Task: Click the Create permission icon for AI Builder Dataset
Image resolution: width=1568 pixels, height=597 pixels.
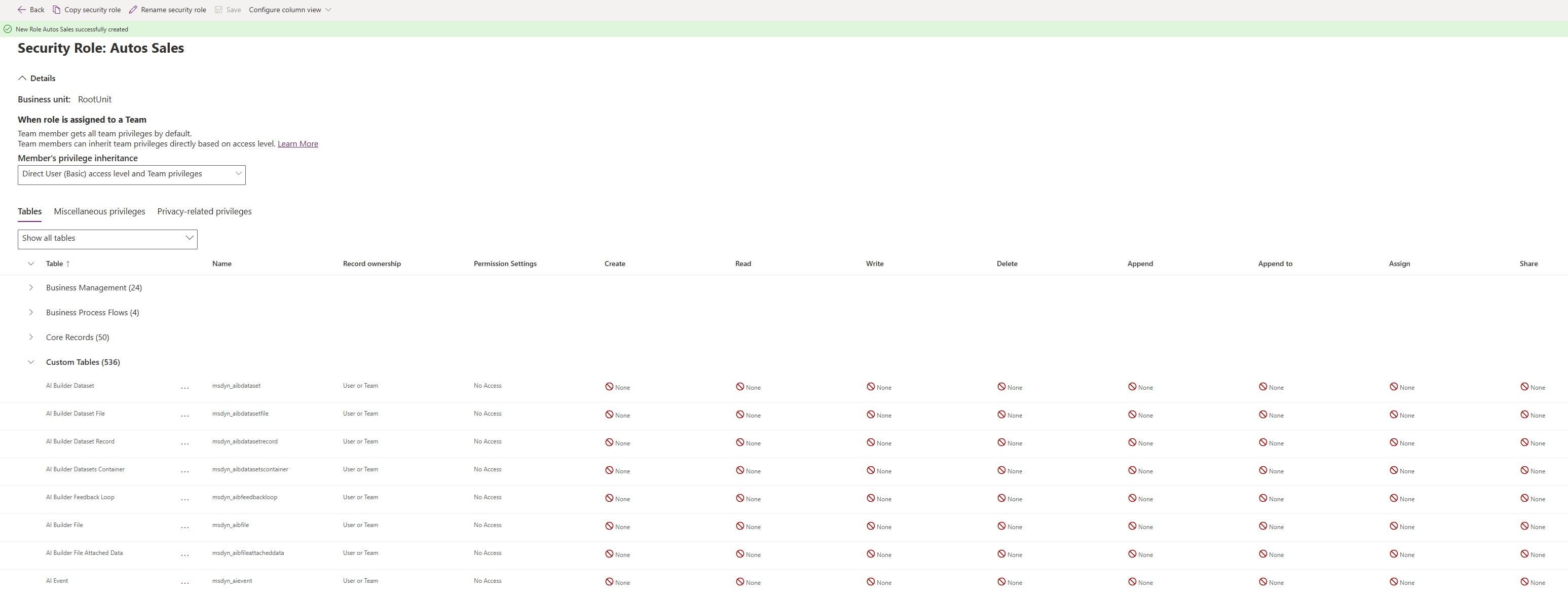Action: pos(609,387)
